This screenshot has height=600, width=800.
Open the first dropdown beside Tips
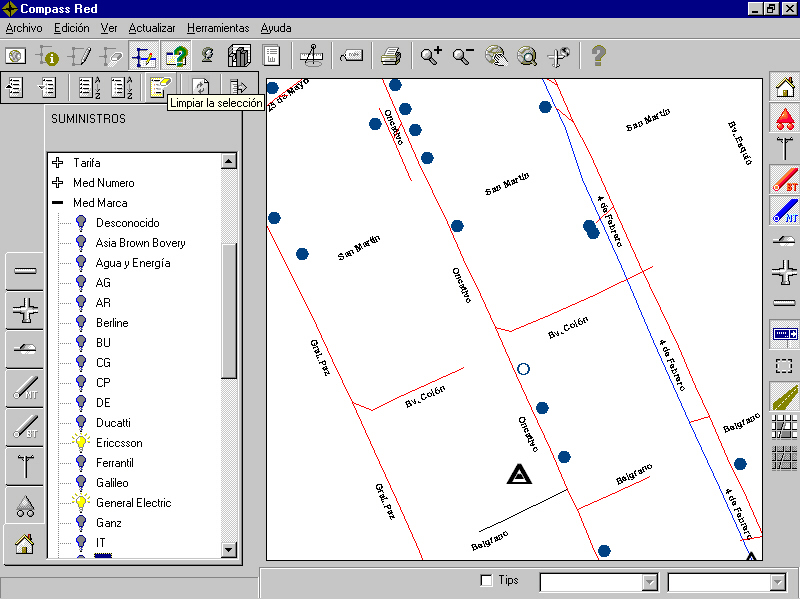[649, 582]
